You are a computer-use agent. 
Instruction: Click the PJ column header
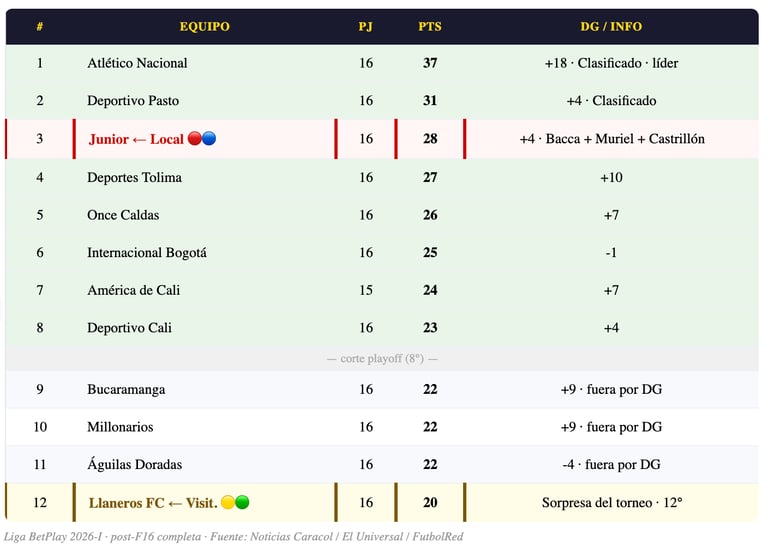[366, 27]
